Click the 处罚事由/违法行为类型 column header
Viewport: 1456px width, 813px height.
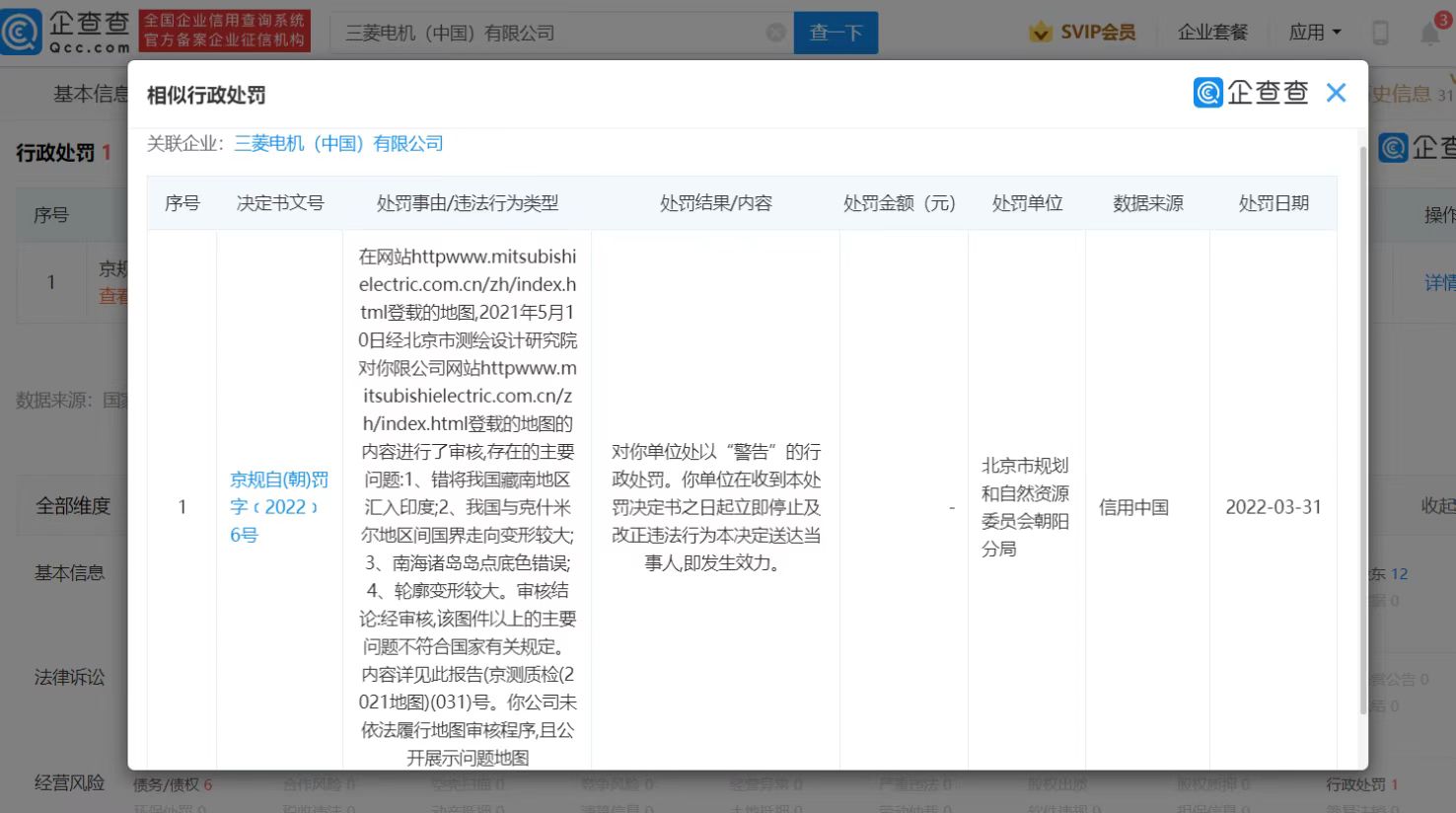pyautogui.click(x=468, y=203)
